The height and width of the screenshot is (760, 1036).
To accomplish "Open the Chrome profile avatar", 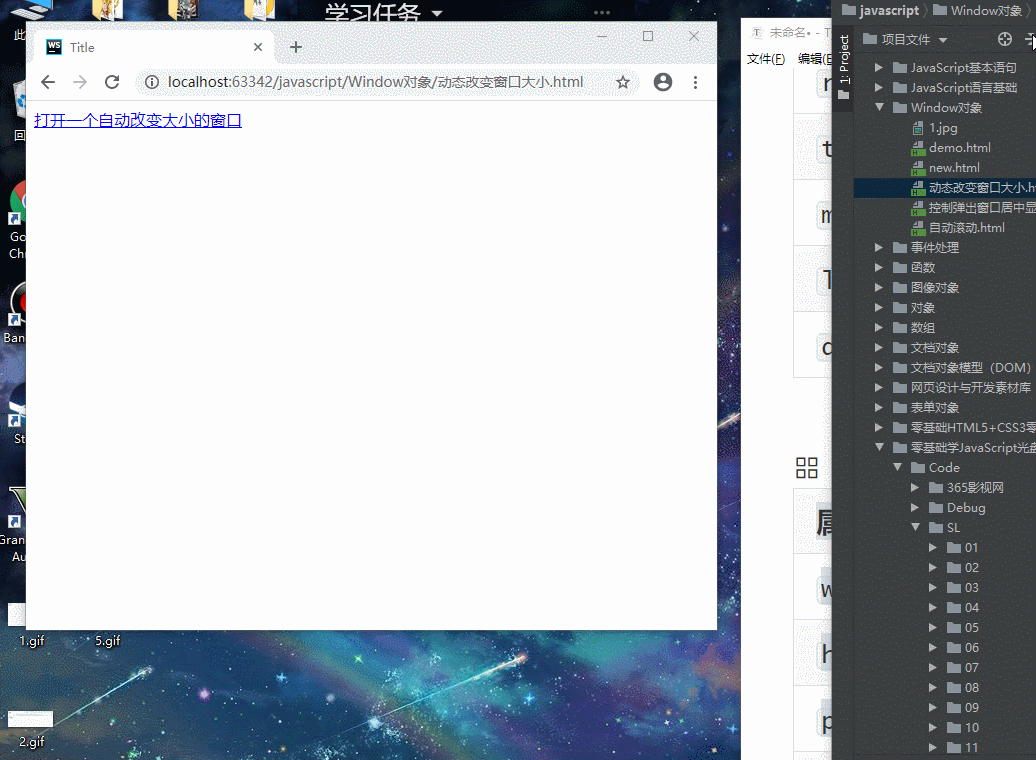I will pos(663,82).
